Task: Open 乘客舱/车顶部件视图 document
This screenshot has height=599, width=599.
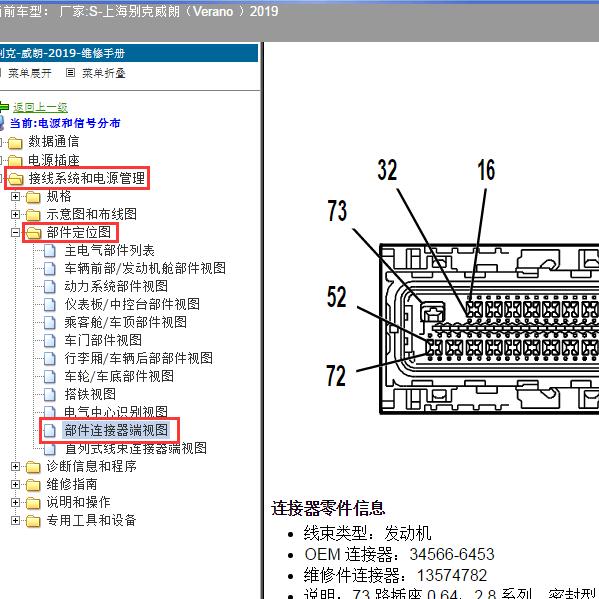Action: pyautogui.click(x=126, y=322)
